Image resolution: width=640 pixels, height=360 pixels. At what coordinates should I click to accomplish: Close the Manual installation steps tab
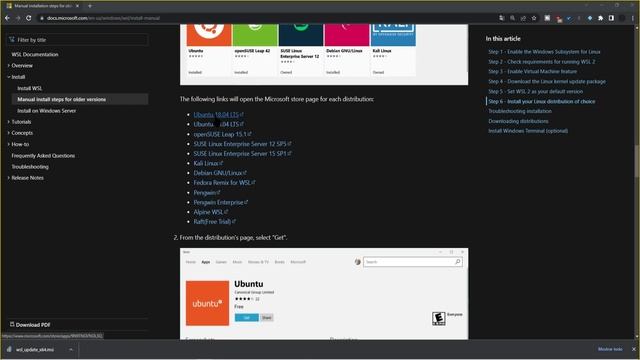pos(78,6)
